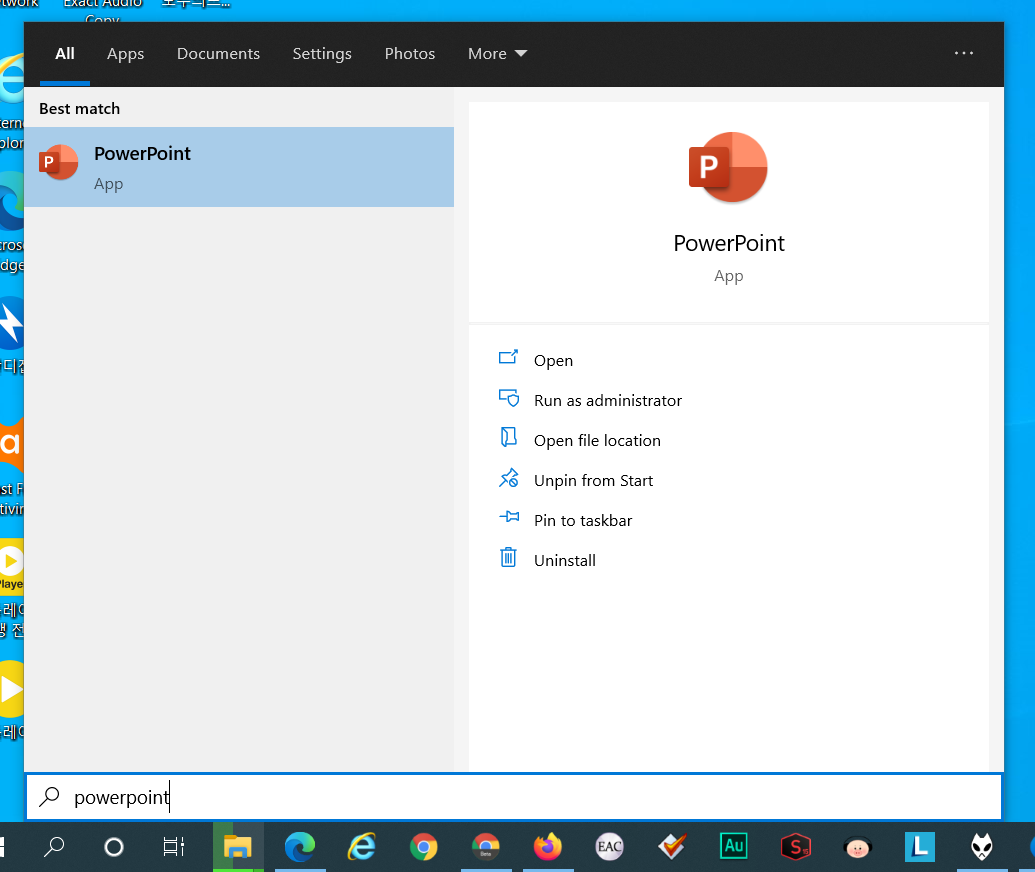Click the Open file location folder icon
This screenshot has height=872, width=1035.
coord(508,437)
